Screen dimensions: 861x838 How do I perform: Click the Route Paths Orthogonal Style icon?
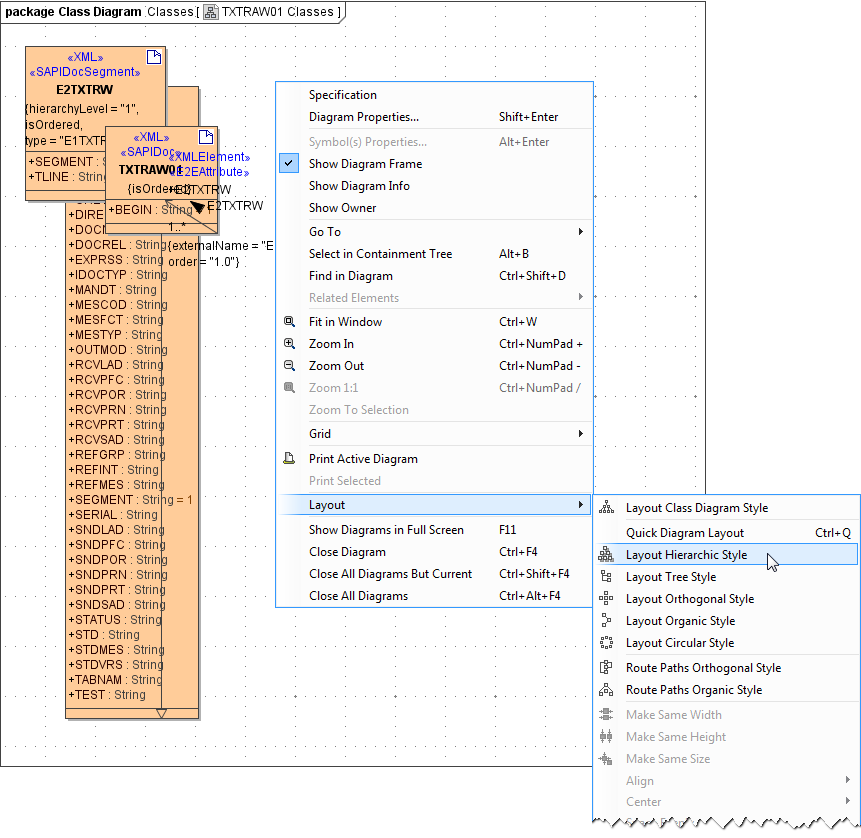[606, 667]
